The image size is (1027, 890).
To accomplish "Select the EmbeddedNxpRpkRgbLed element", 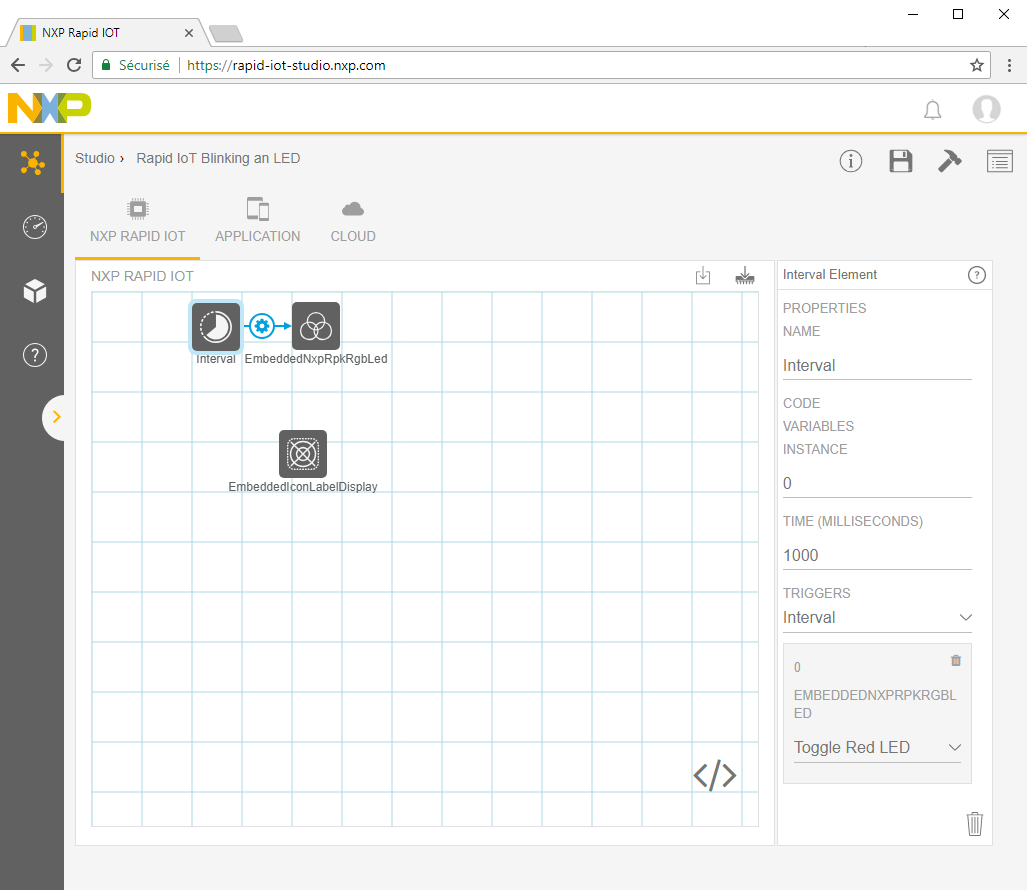I will tap(316, 327).
